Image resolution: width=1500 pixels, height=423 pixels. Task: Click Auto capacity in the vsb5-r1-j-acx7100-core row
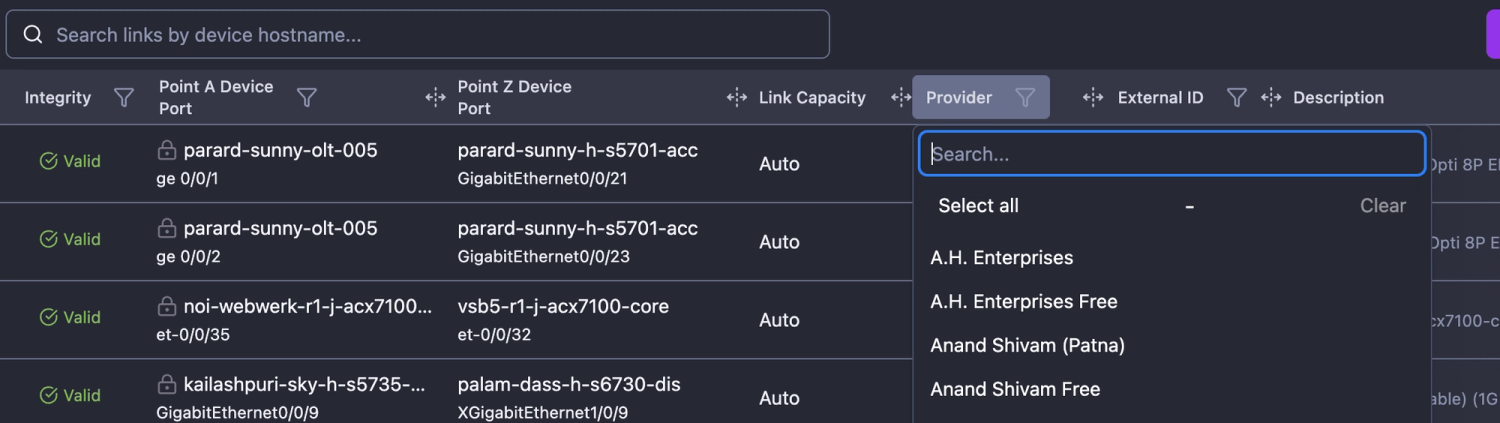click(x=779, y=320)
